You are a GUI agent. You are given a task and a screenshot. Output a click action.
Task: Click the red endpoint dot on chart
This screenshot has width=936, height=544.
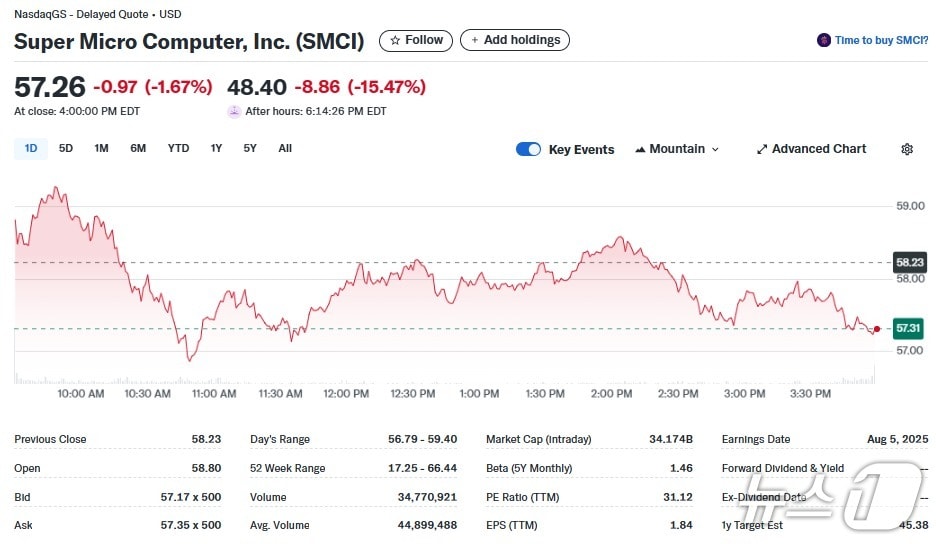pyautogui.click(x=877, y=329)
